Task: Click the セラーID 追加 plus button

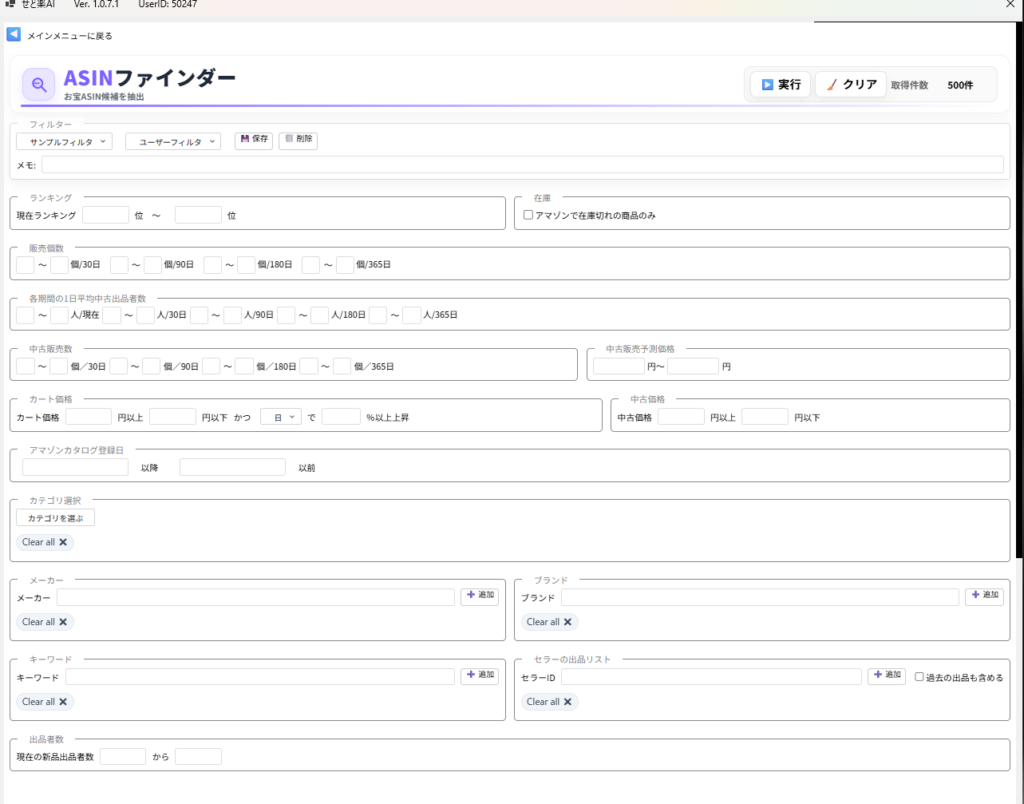Action: point(887,676)
